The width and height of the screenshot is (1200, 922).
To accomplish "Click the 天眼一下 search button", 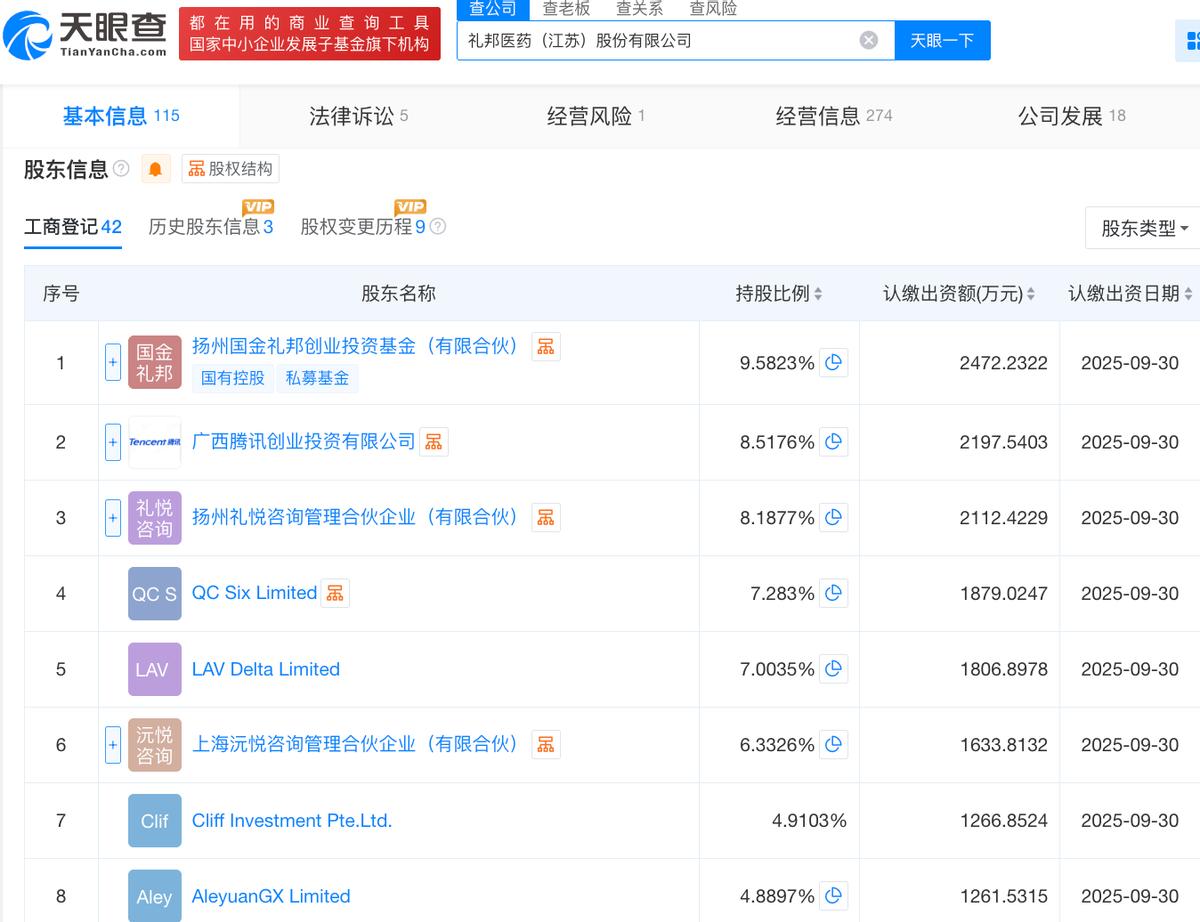I will tap(941, 40).
